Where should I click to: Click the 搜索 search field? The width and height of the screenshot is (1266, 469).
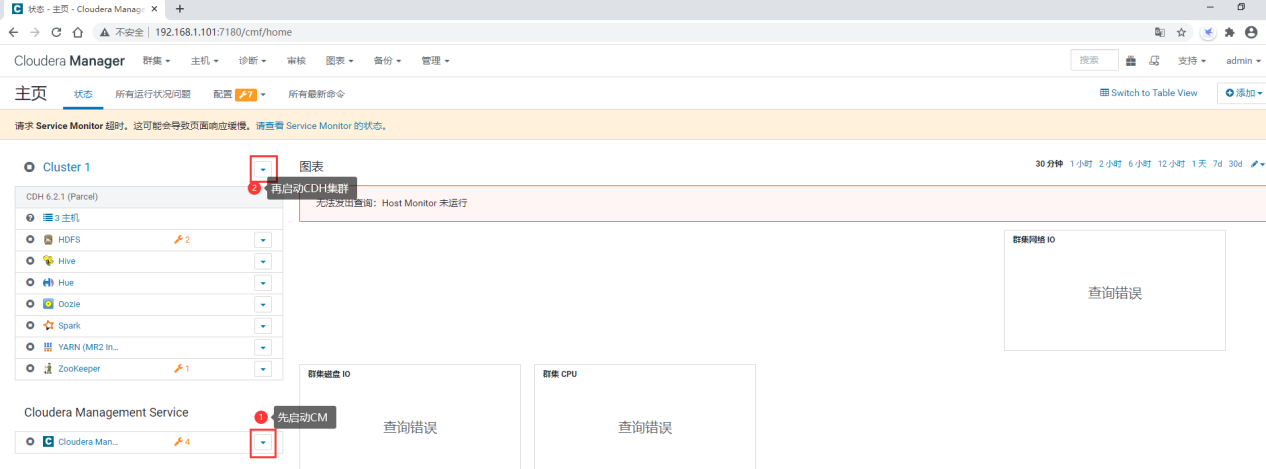1094,61
